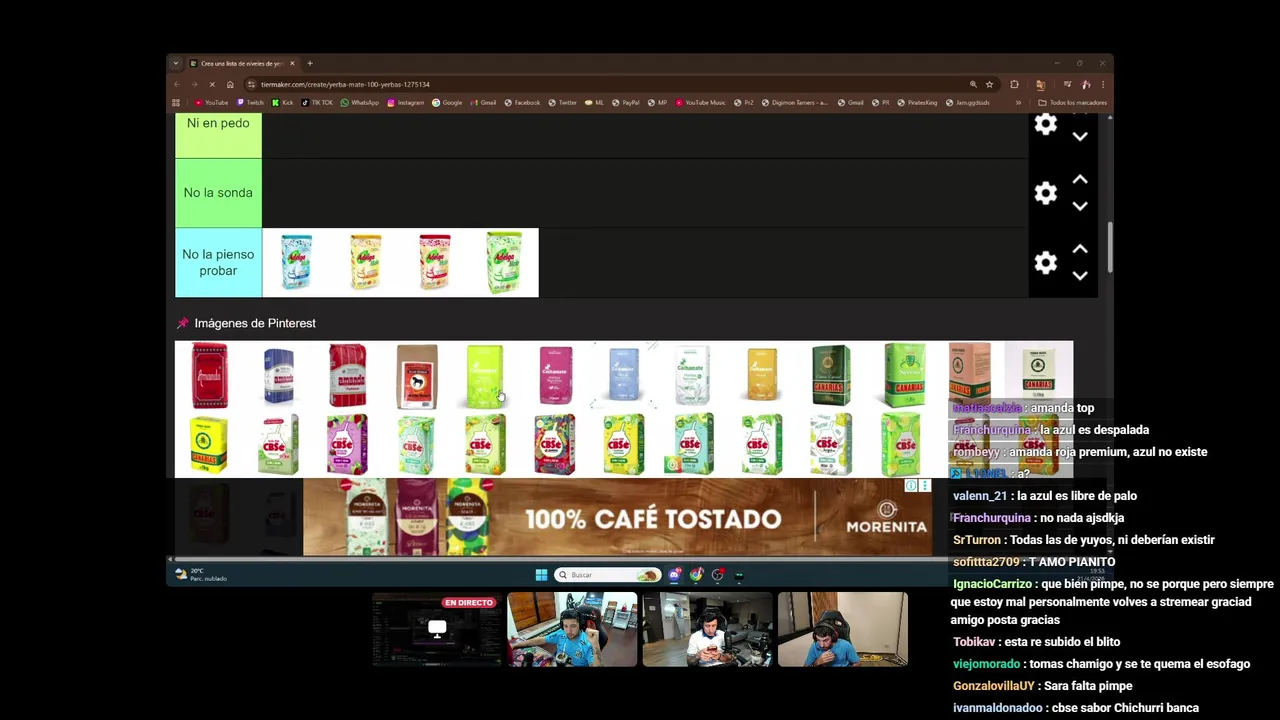Pick the pink Cachamate package
This screenshot has height=720, width=1280.
tap(555, 375)
